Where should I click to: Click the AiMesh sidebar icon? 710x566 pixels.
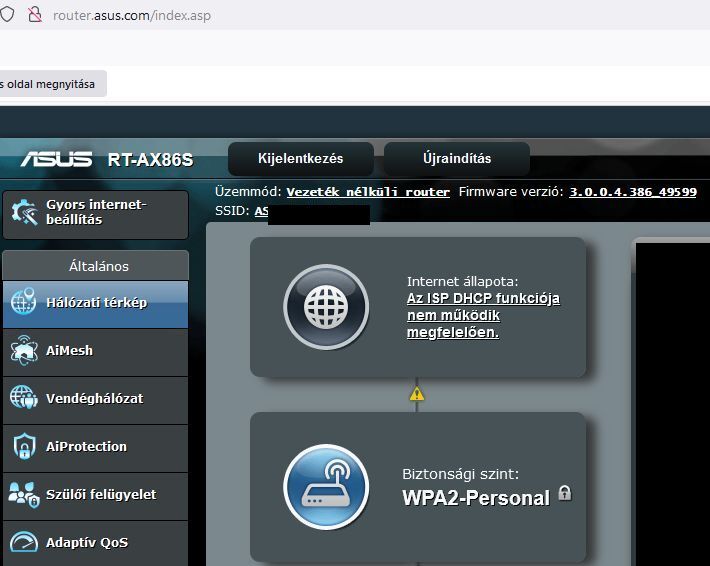[24, 350]
